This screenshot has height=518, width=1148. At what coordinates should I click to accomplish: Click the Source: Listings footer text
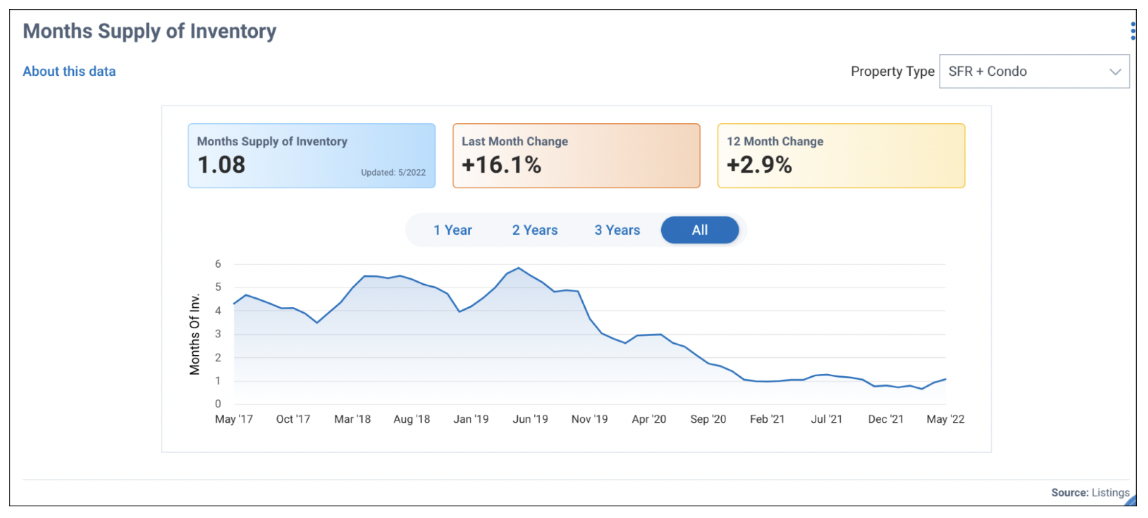point(1090,493)
